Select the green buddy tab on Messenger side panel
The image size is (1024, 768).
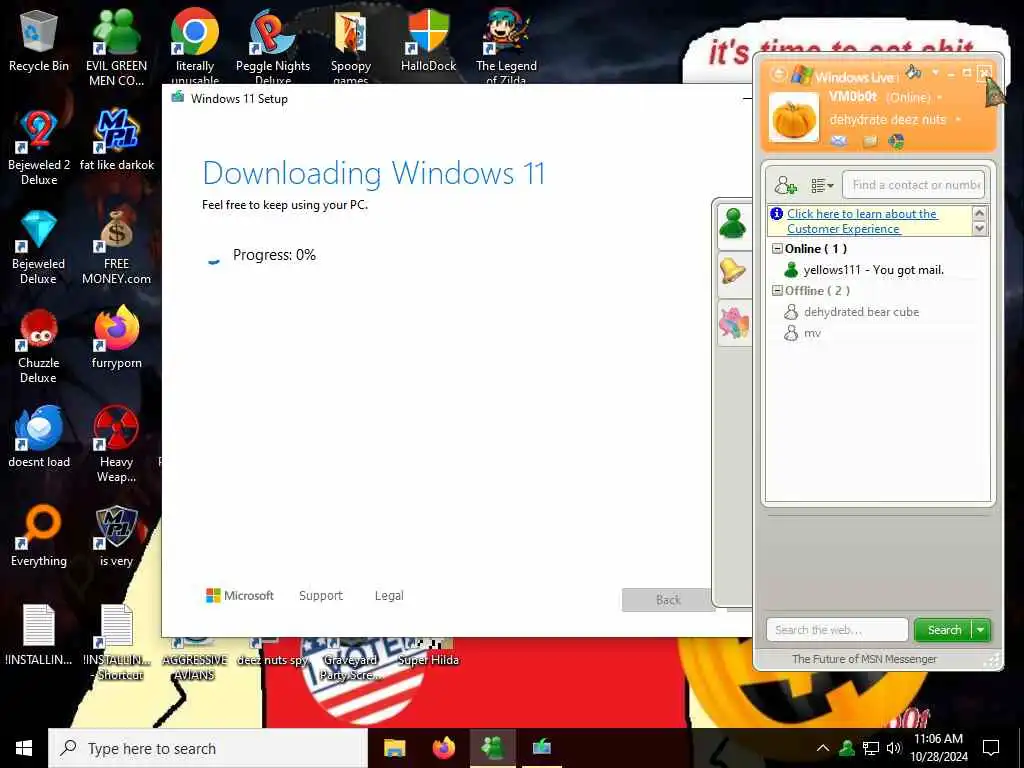(x=733, y=225)
